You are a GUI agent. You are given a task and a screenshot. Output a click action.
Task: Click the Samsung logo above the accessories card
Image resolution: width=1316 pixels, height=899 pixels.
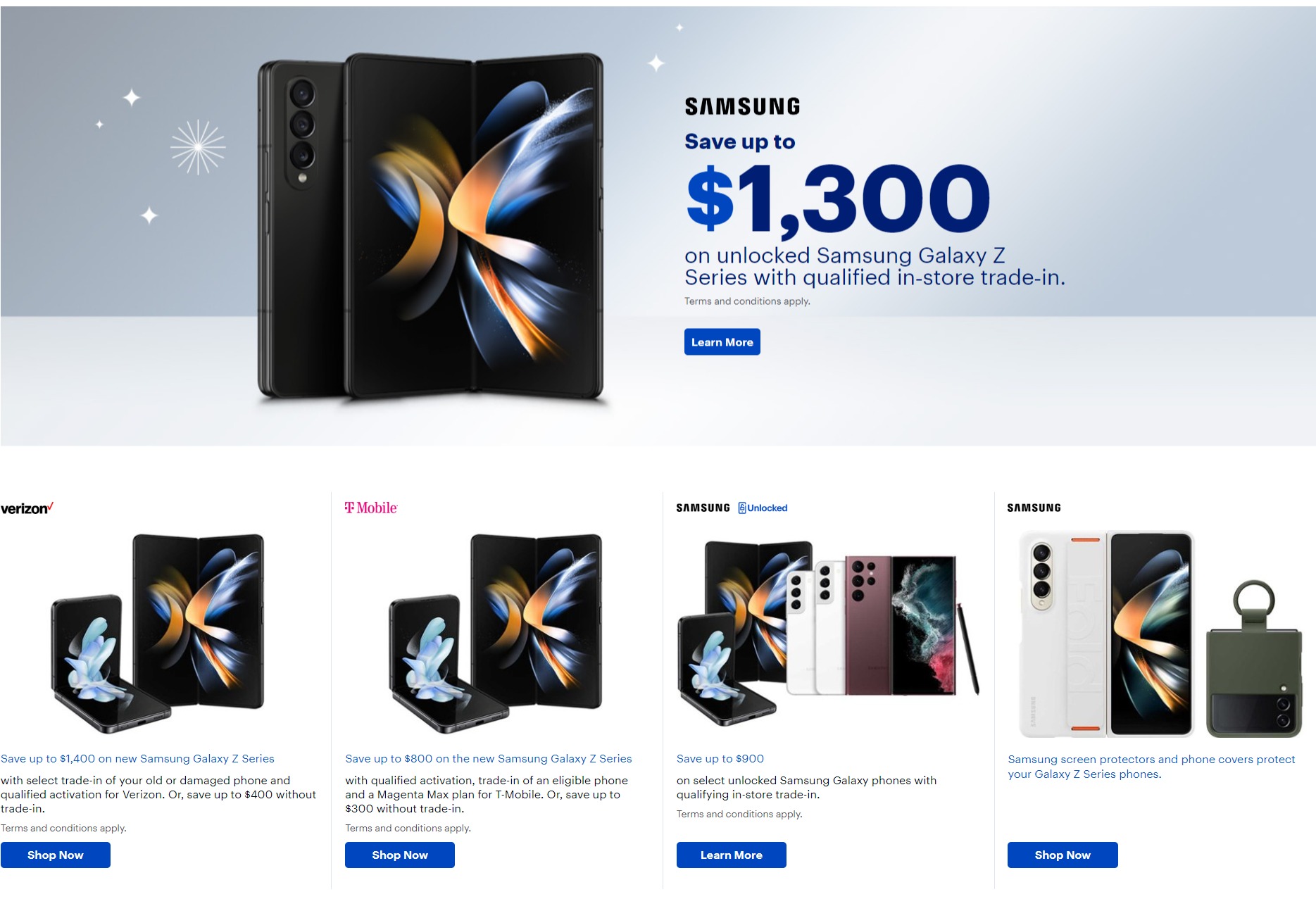1034,508
